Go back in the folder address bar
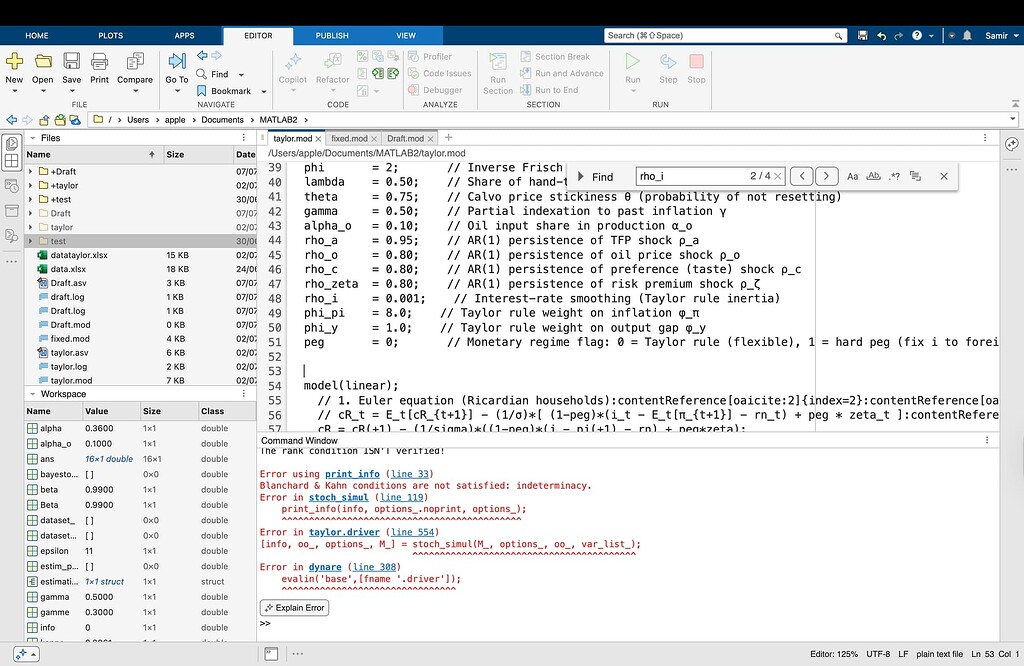This screenshot has width=1024, height=666. click(12, 119)
